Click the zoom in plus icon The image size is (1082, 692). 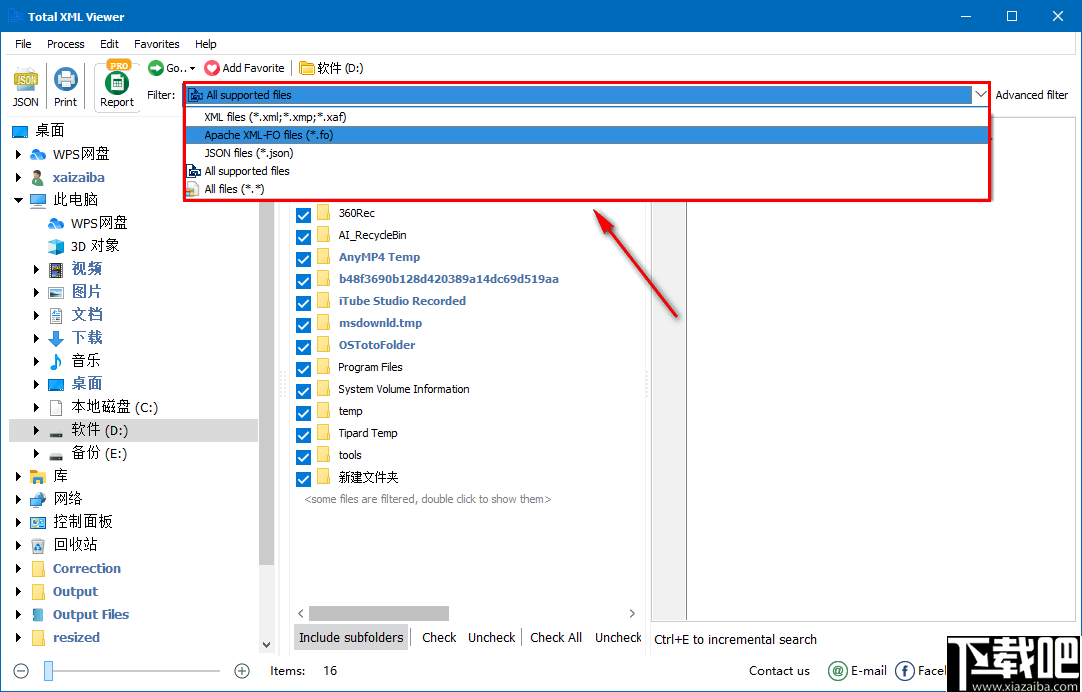click(x=242, y=671)
